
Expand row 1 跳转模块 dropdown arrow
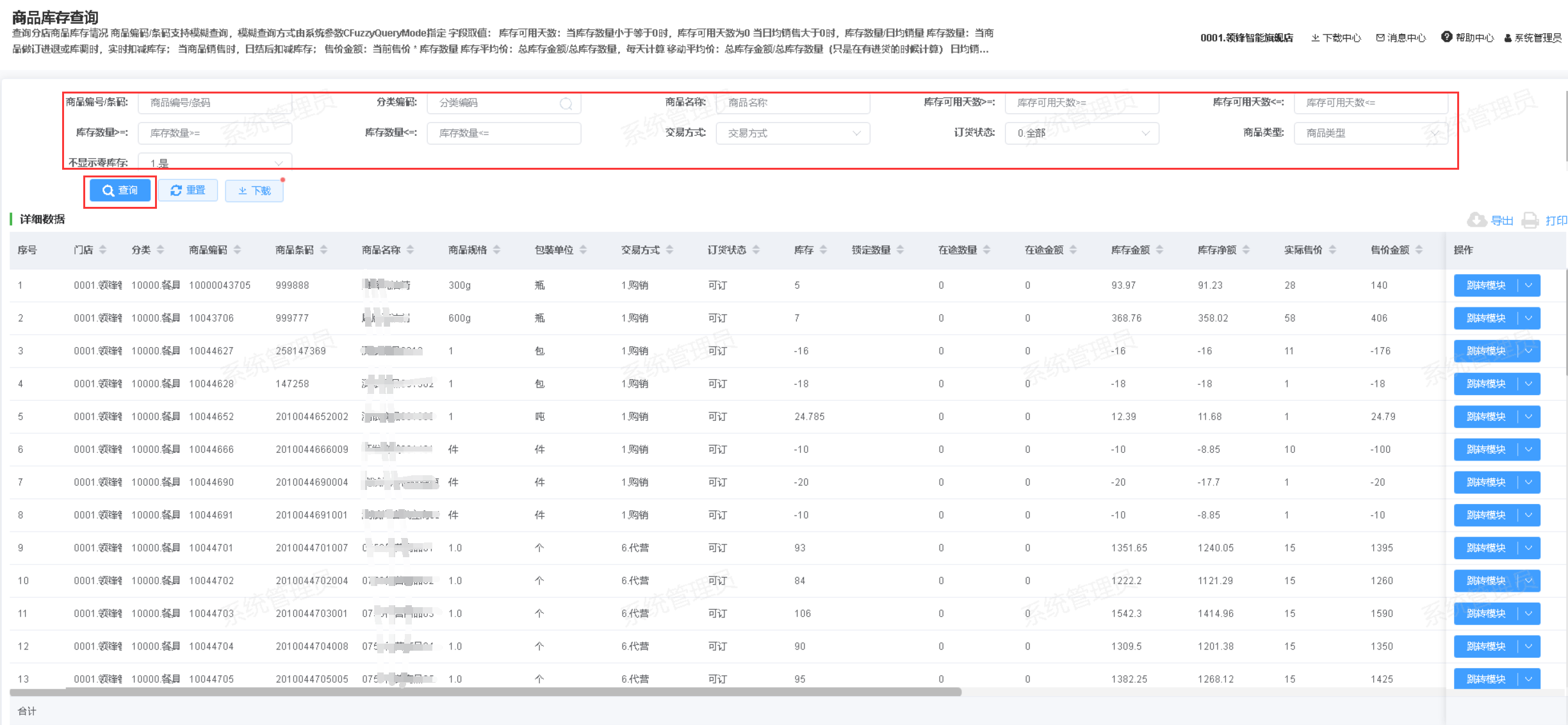1529,286
